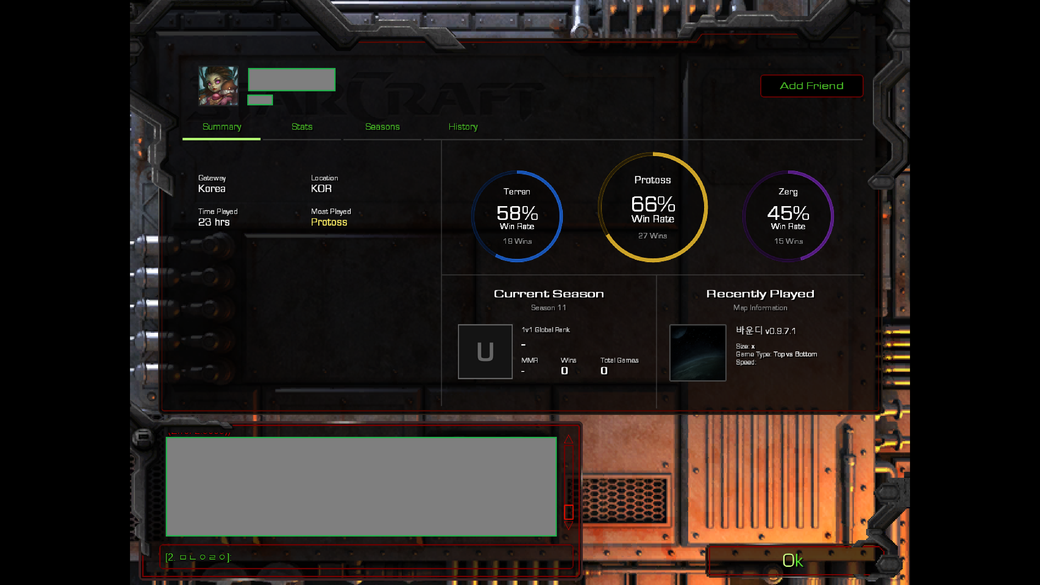
Task: Click the Current Season heading
Action: [548, 294]
